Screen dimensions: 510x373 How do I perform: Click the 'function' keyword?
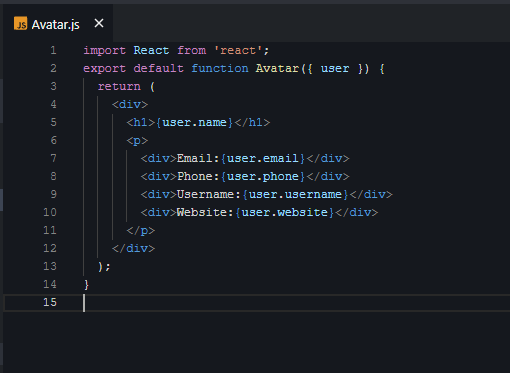(x=220, y=69)
